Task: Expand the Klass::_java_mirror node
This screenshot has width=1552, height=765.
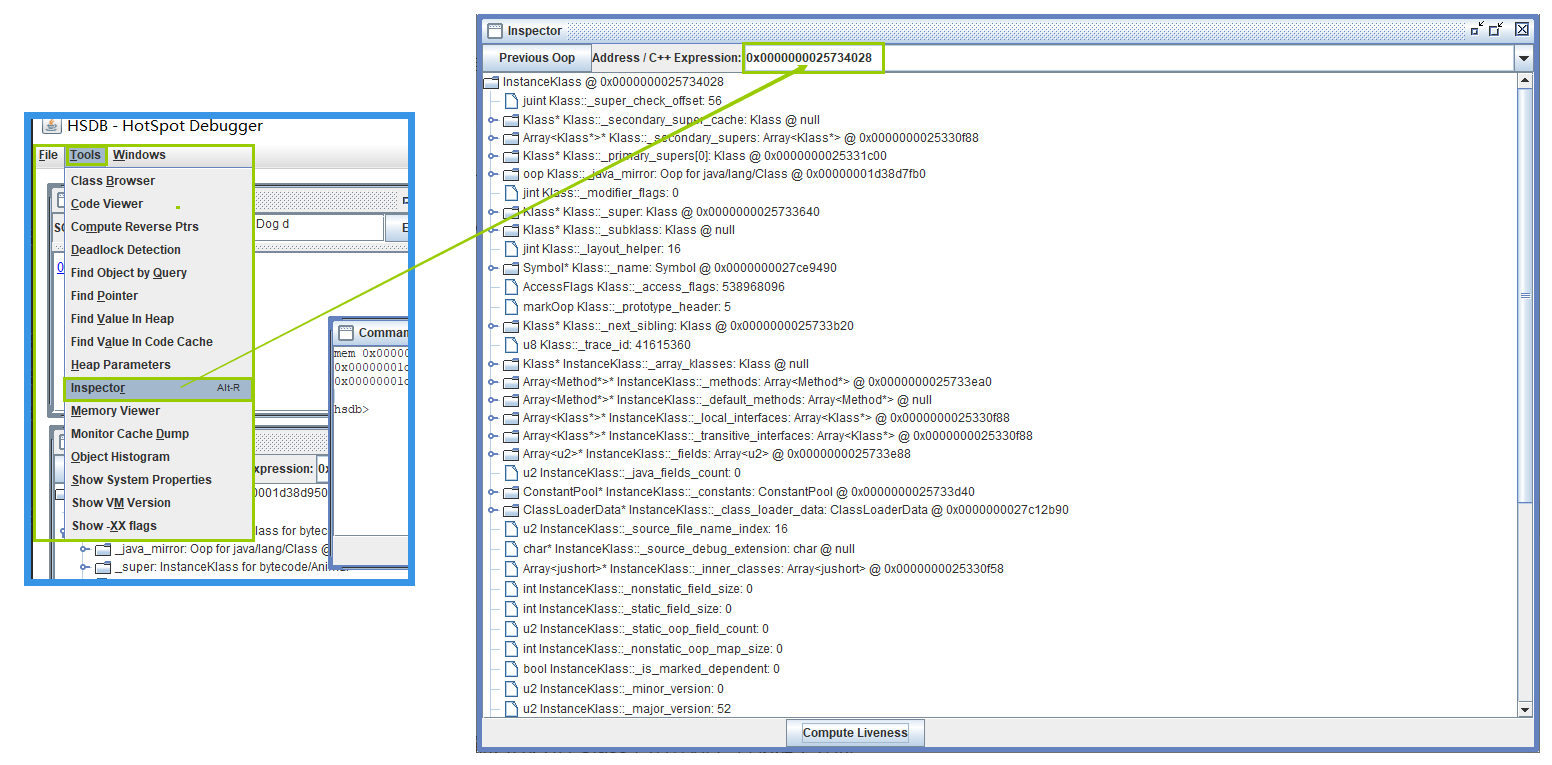Action: point(492,174)
